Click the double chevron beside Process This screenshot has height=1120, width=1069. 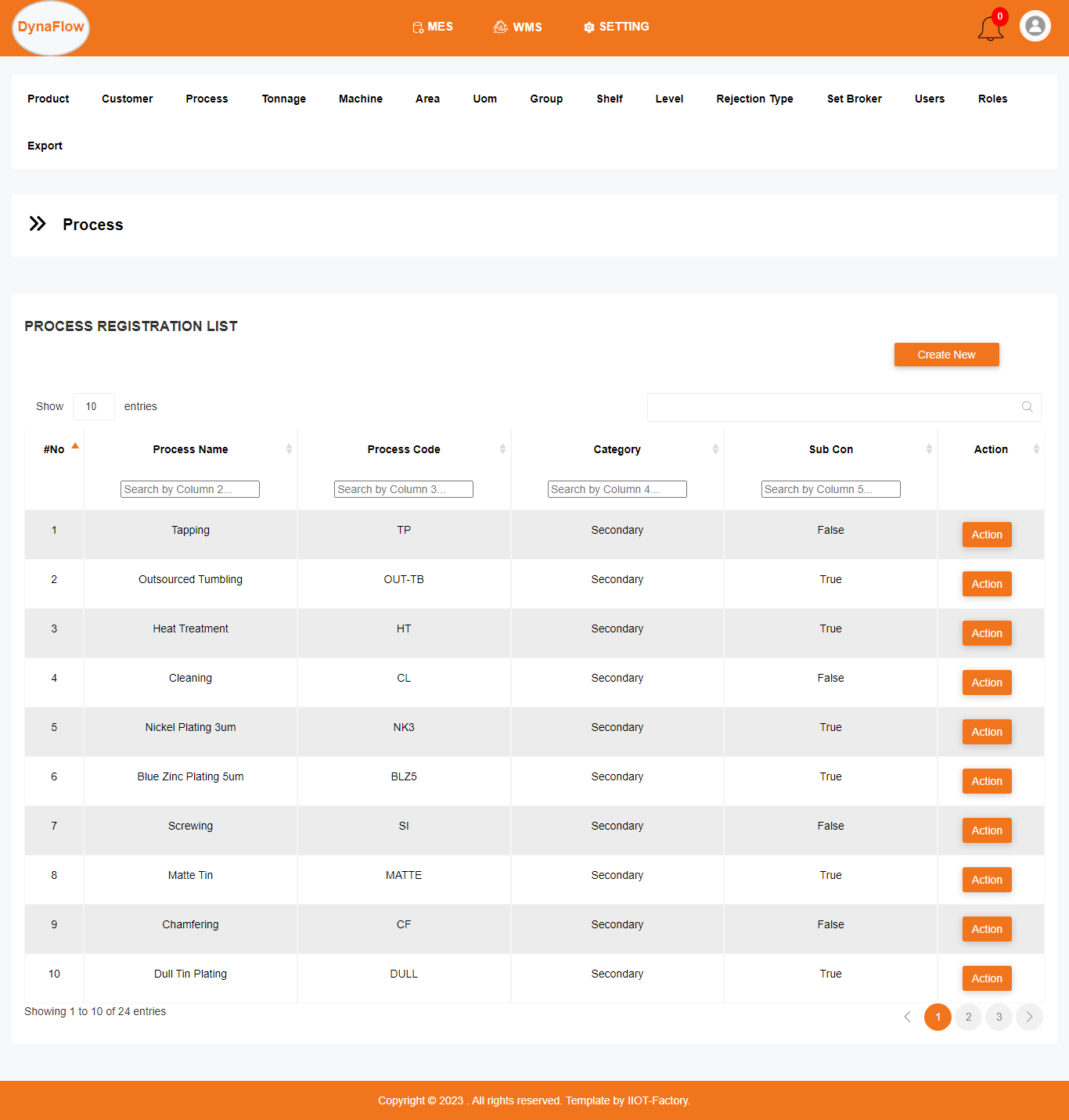pos(38,224)
